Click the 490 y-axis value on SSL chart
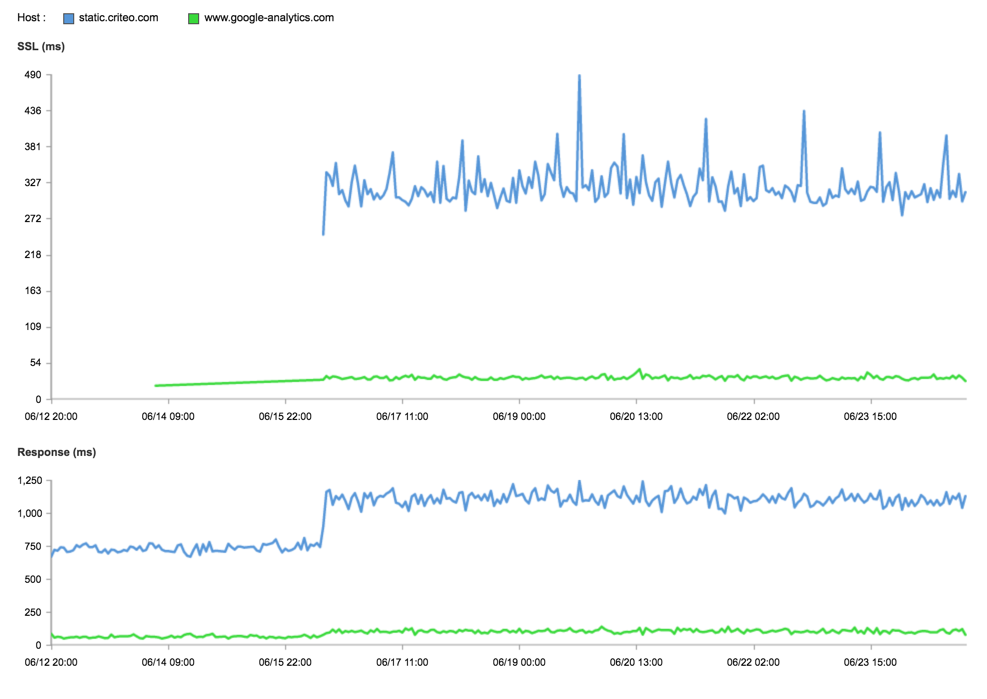 pyautogui.click(x=33, y=75)
